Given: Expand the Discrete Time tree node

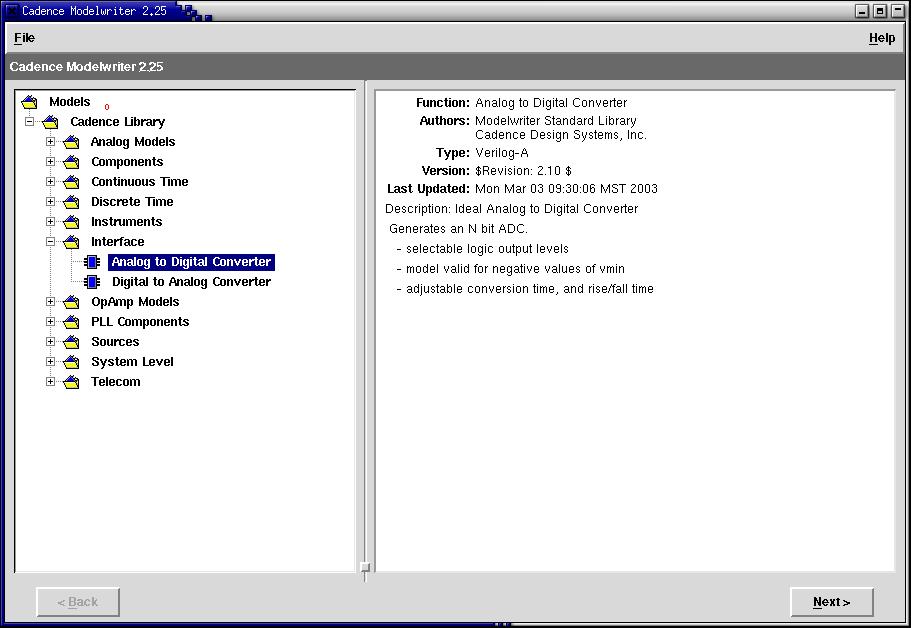Looking at the screenshot, I should pyautogui.click(x=50, y=201).
